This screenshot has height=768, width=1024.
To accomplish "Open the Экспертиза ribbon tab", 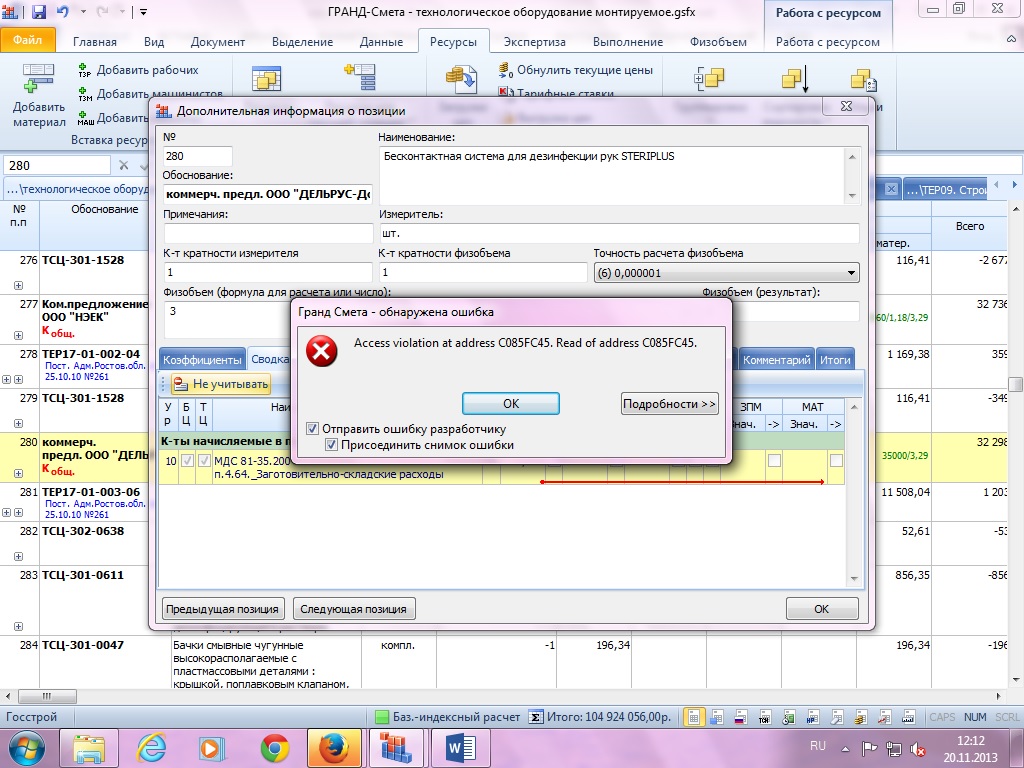I will coord(534,42).
